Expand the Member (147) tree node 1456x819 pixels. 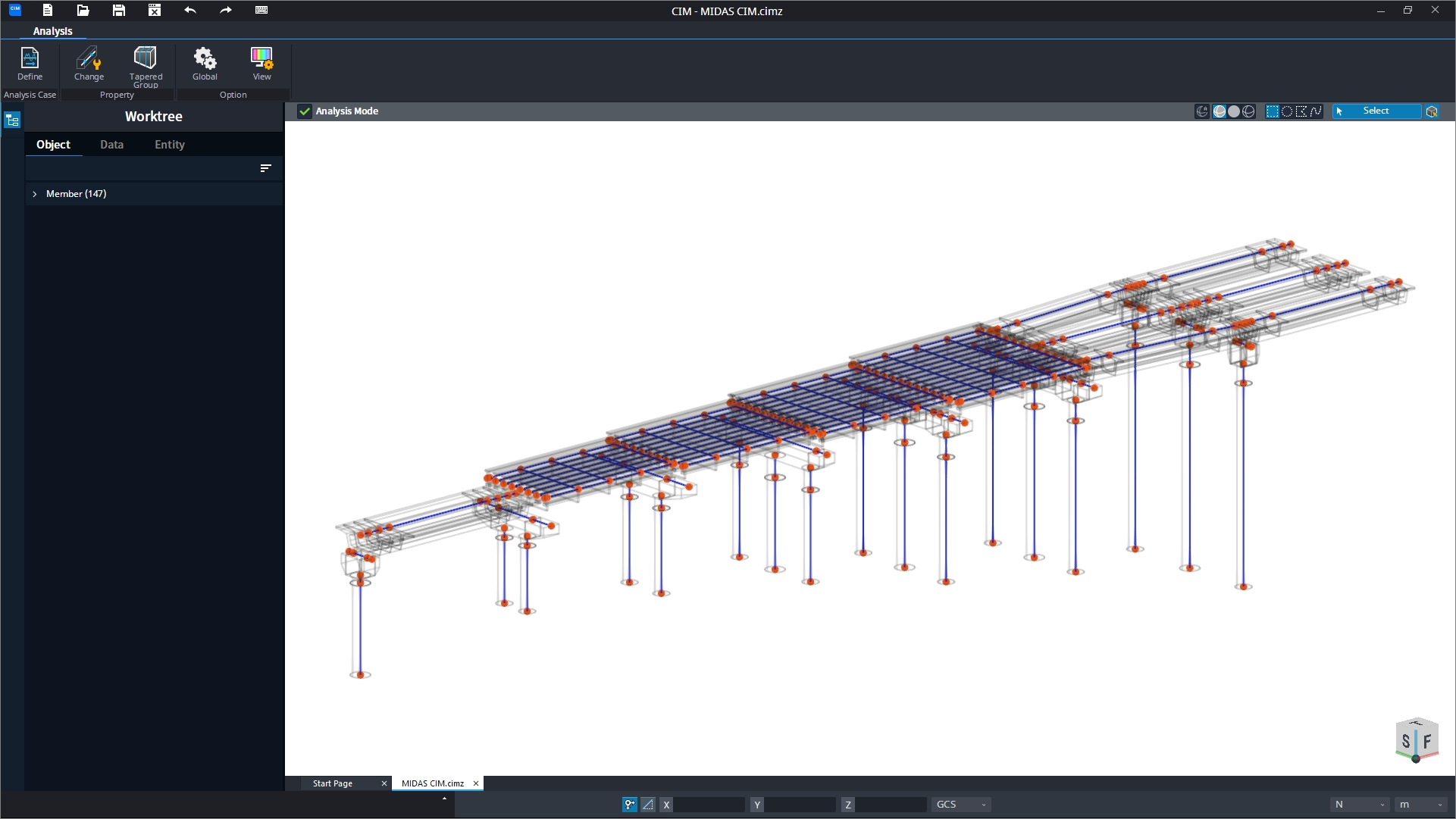pyautogui.click(x=35, y=194)
